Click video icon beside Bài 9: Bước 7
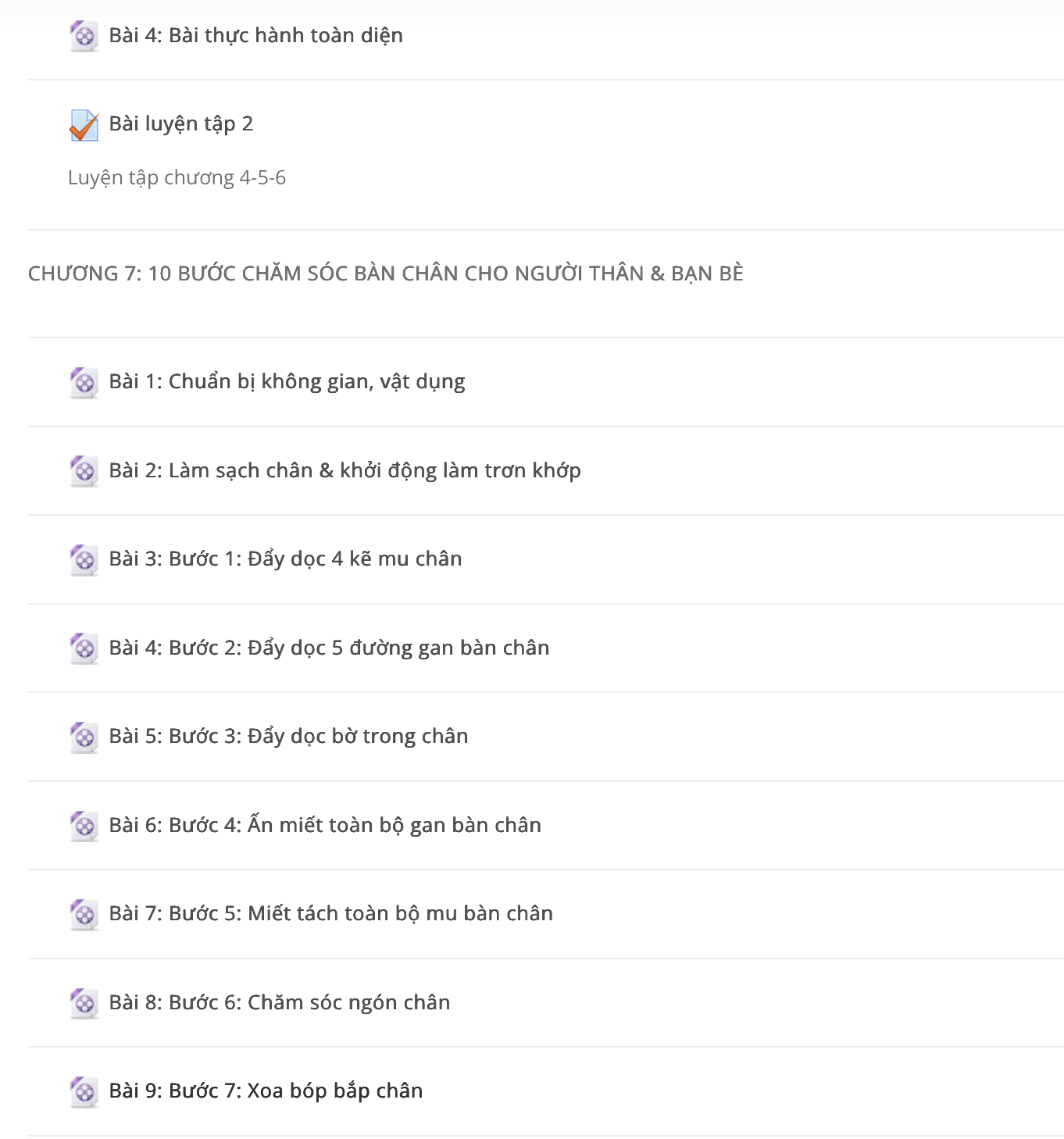 tap(84, 1092)
